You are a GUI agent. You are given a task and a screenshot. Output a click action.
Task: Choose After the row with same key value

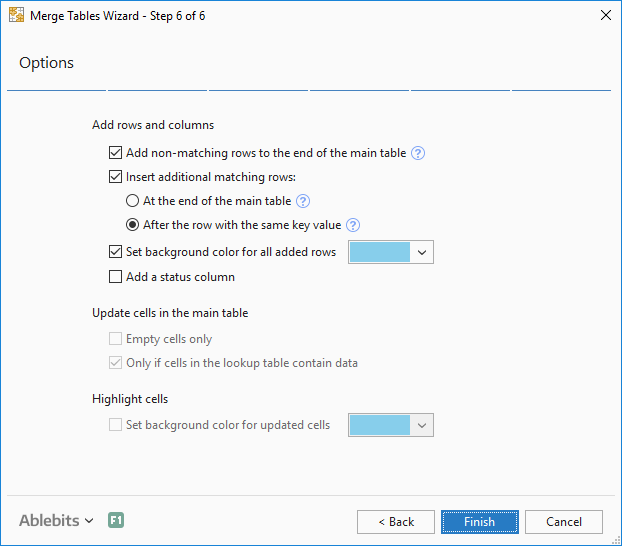click(133, 225)
